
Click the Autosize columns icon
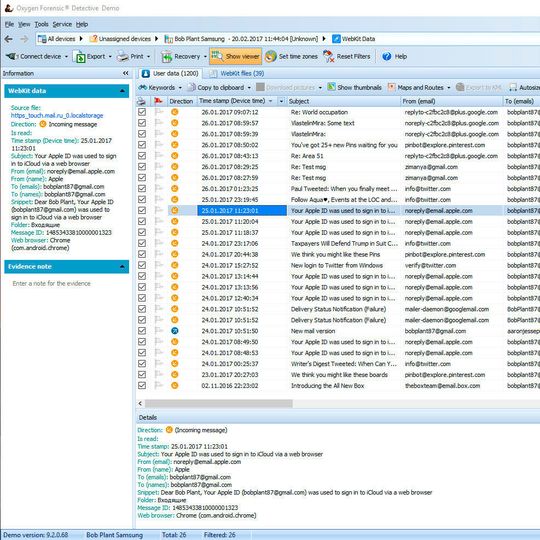click(513, 87)
